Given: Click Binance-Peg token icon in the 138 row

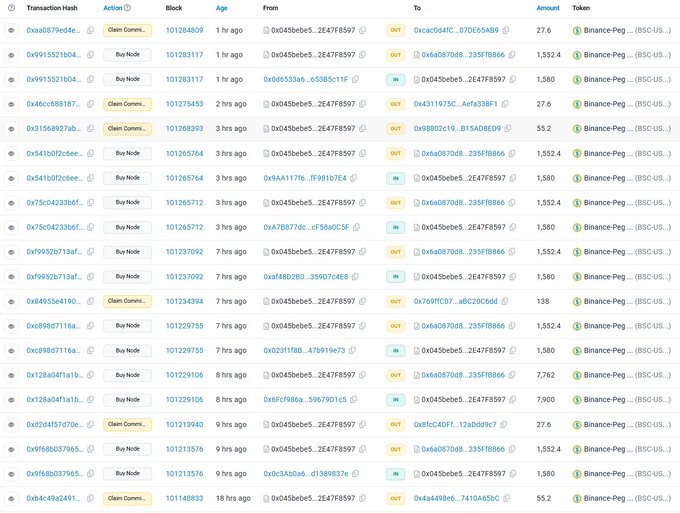Looking at the screenshot, I should [x=577, y=302].
